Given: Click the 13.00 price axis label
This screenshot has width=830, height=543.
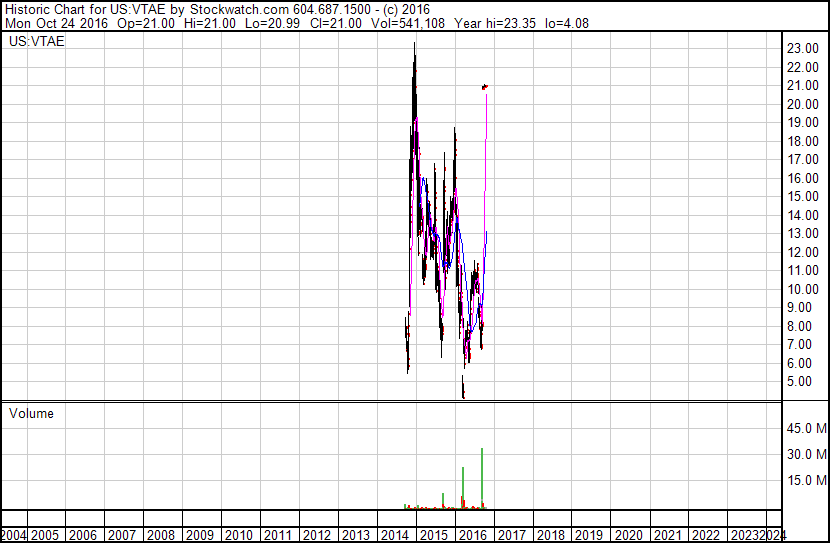Looking at the screenshot, I should coord(802,233).
